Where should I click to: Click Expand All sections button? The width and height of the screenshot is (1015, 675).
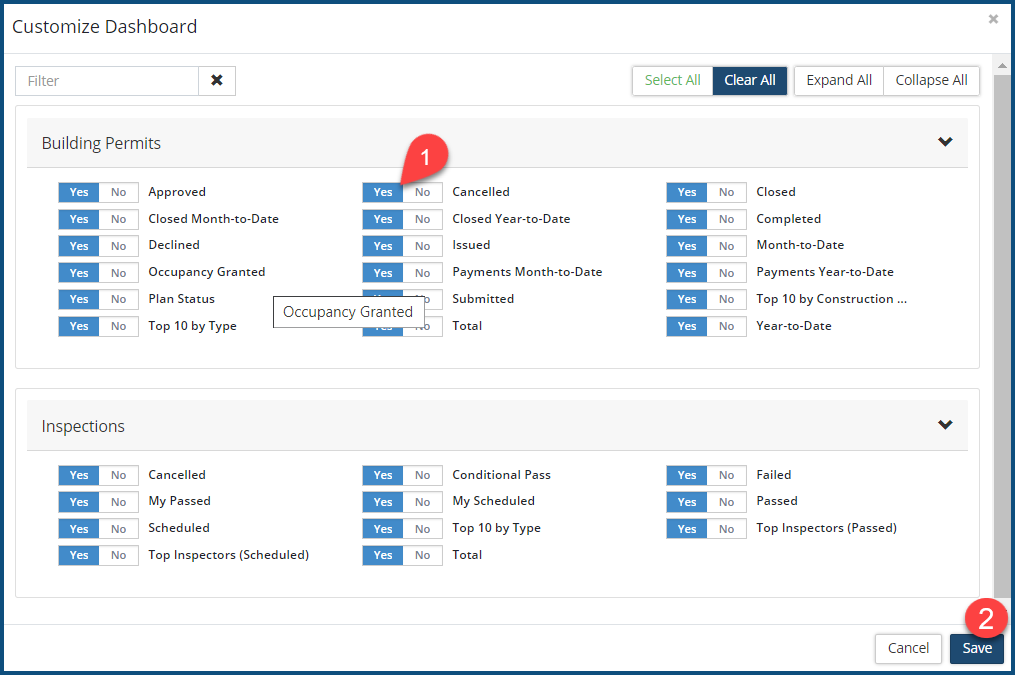point(838,81)
